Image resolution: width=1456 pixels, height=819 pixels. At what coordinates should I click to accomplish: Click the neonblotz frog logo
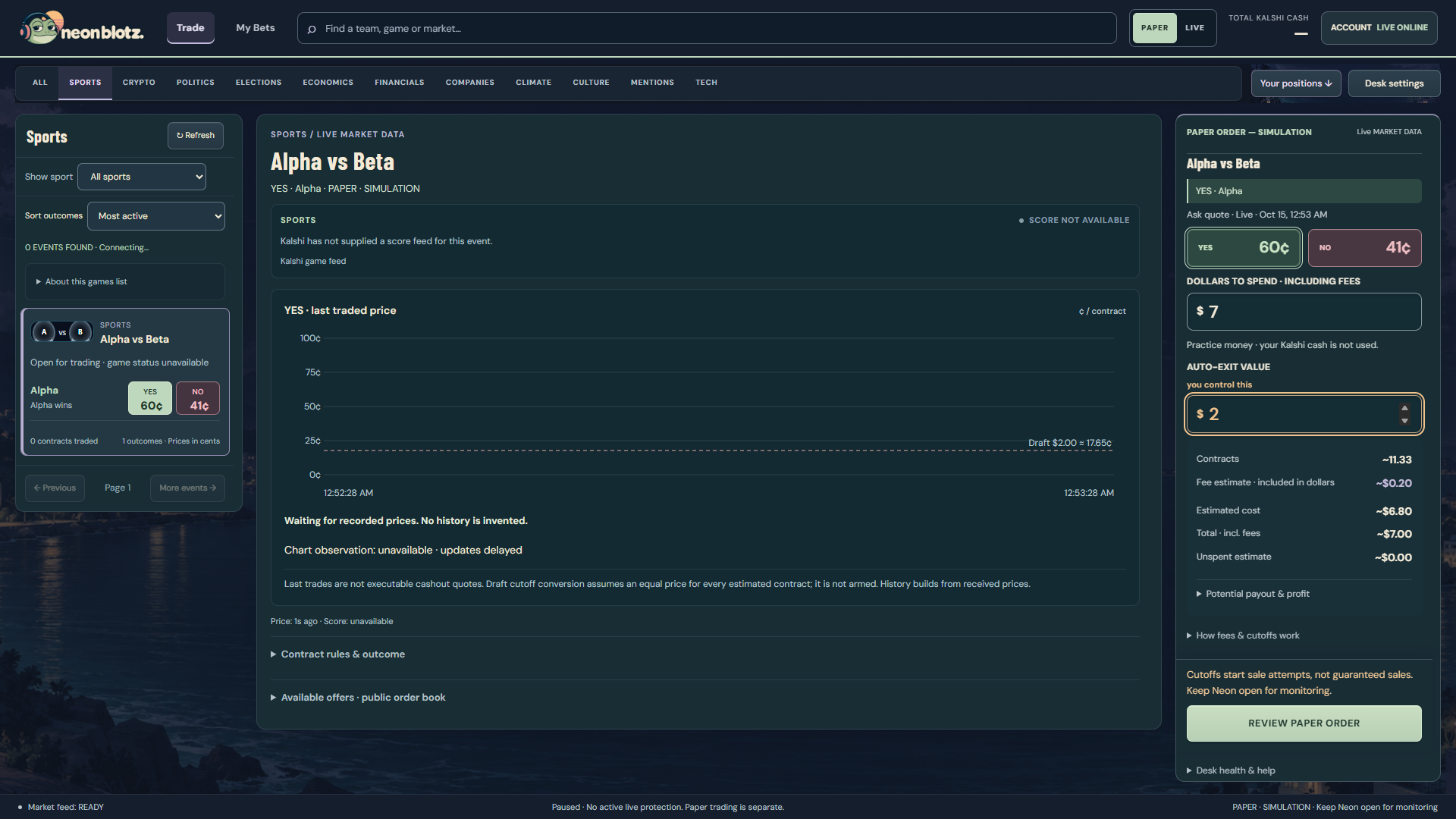(81, 29)
